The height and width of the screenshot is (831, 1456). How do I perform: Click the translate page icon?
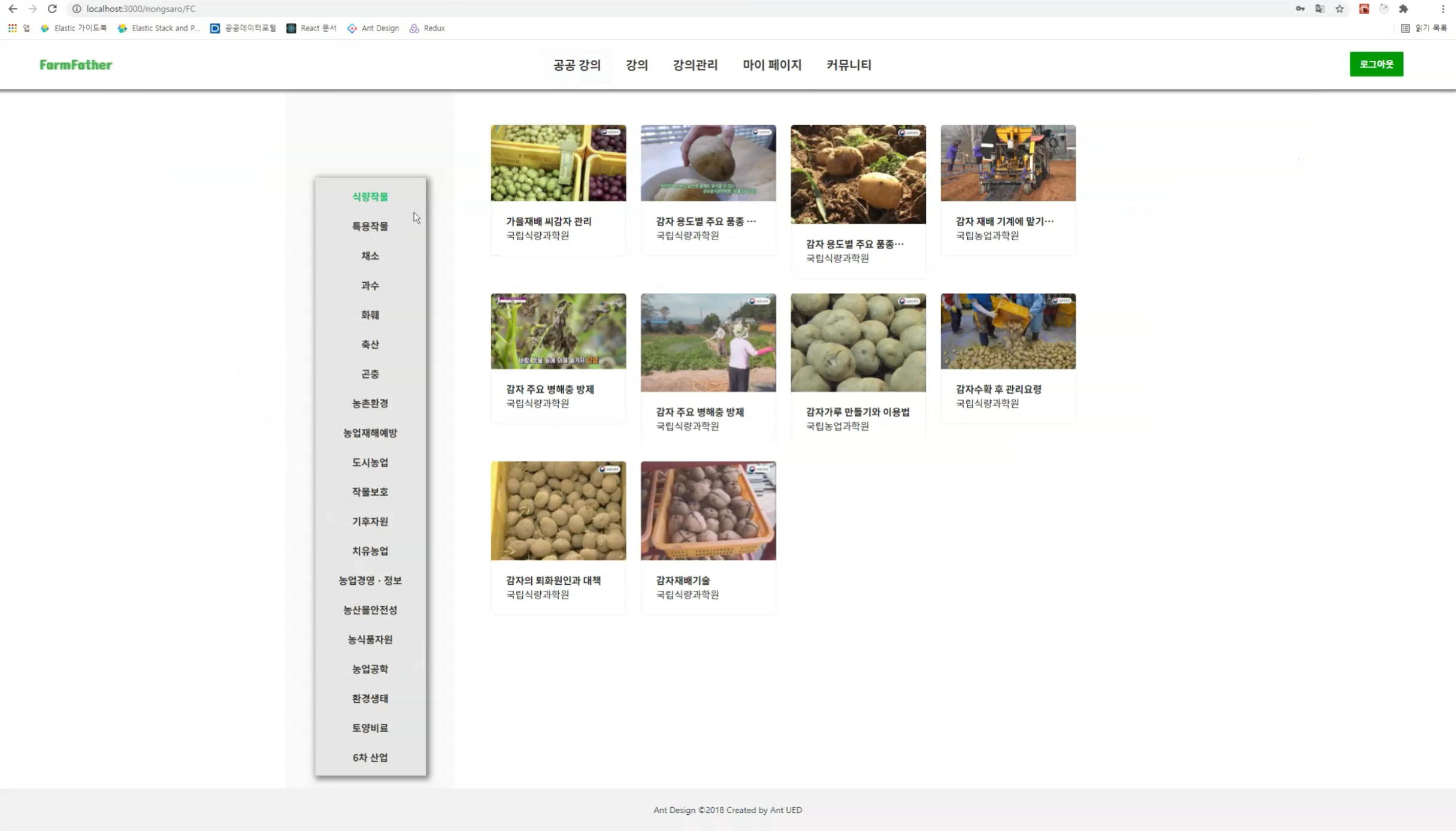pos(1319,9)
